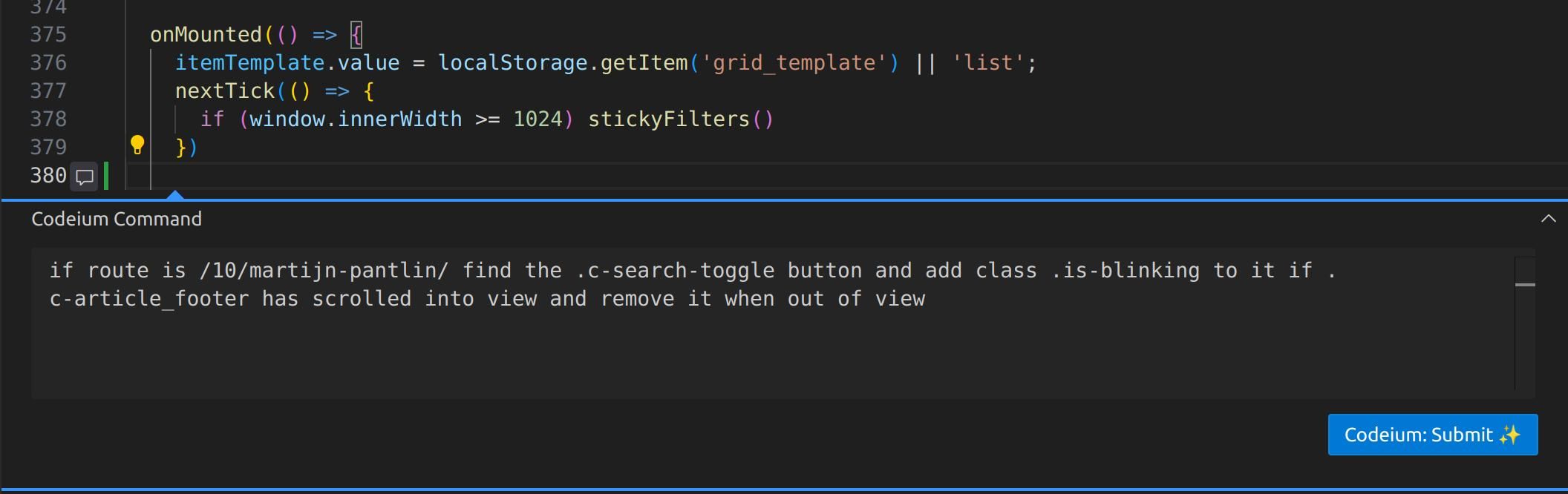Click the prompt box scrollbar thumb

(x=1525, y=285)
